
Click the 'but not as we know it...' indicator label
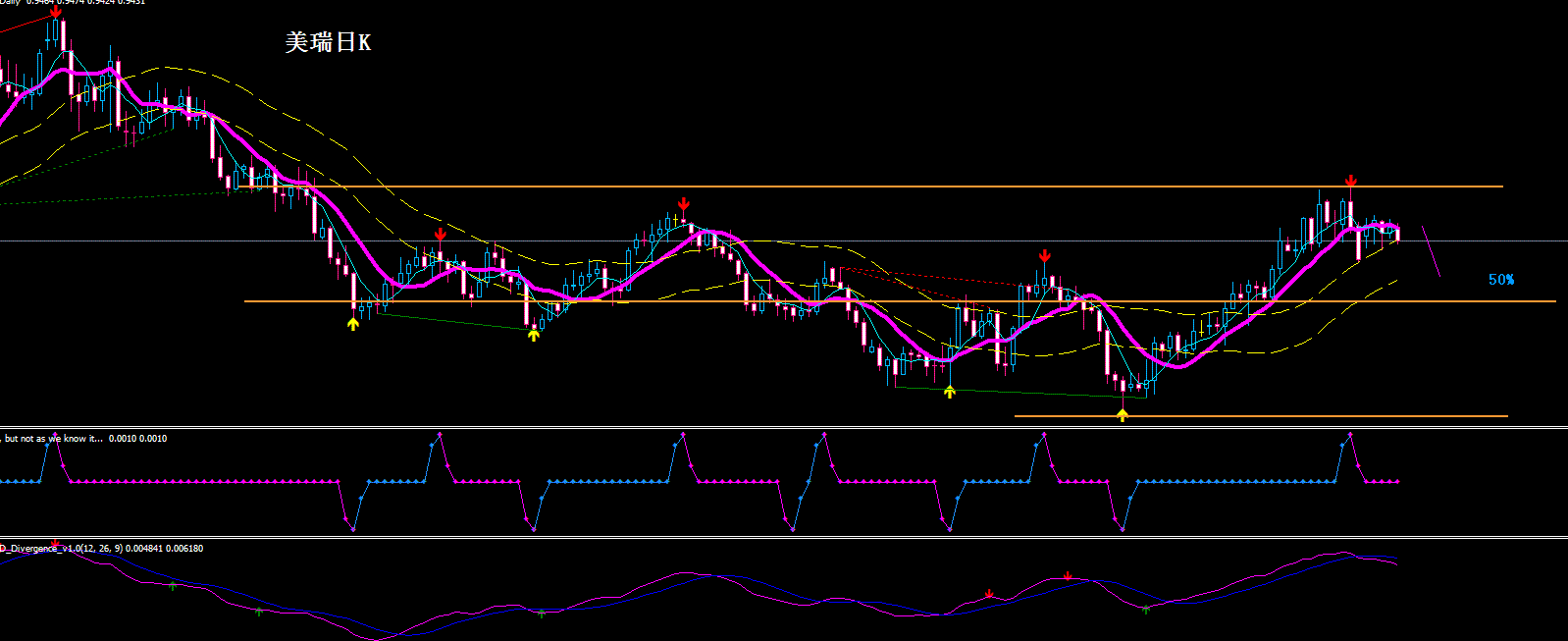coord(84,439)
